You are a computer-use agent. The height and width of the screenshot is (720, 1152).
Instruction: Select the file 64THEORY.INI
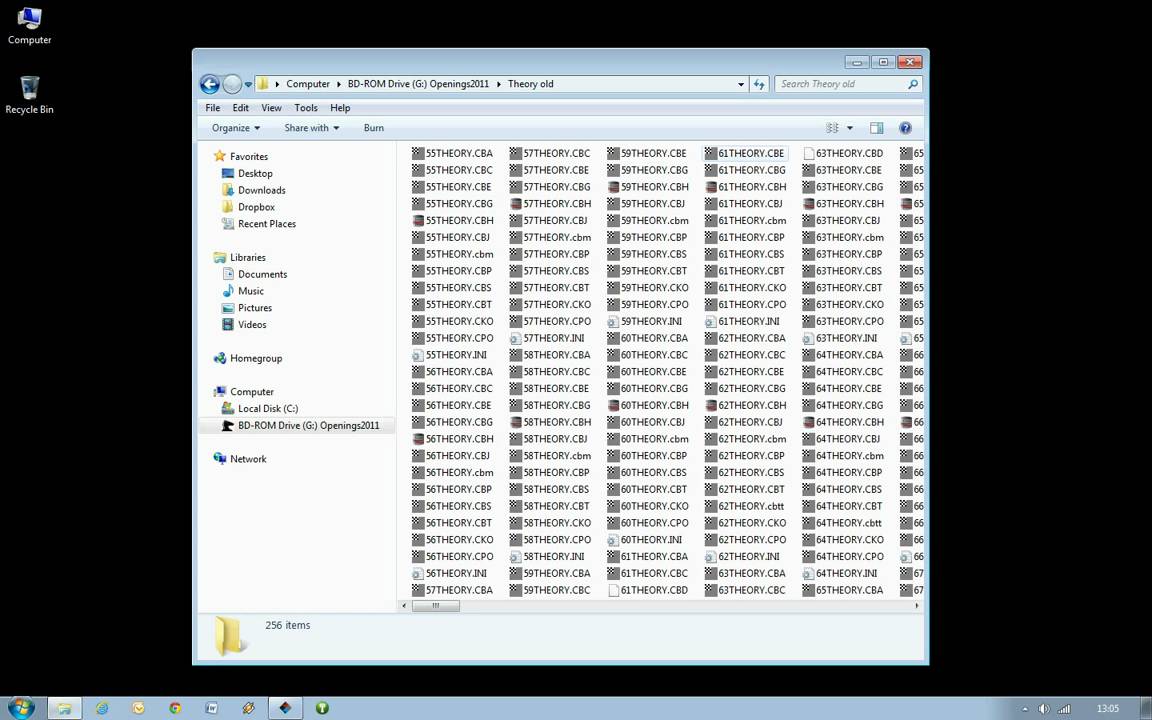pyautogui.click(x=840, y=573)
